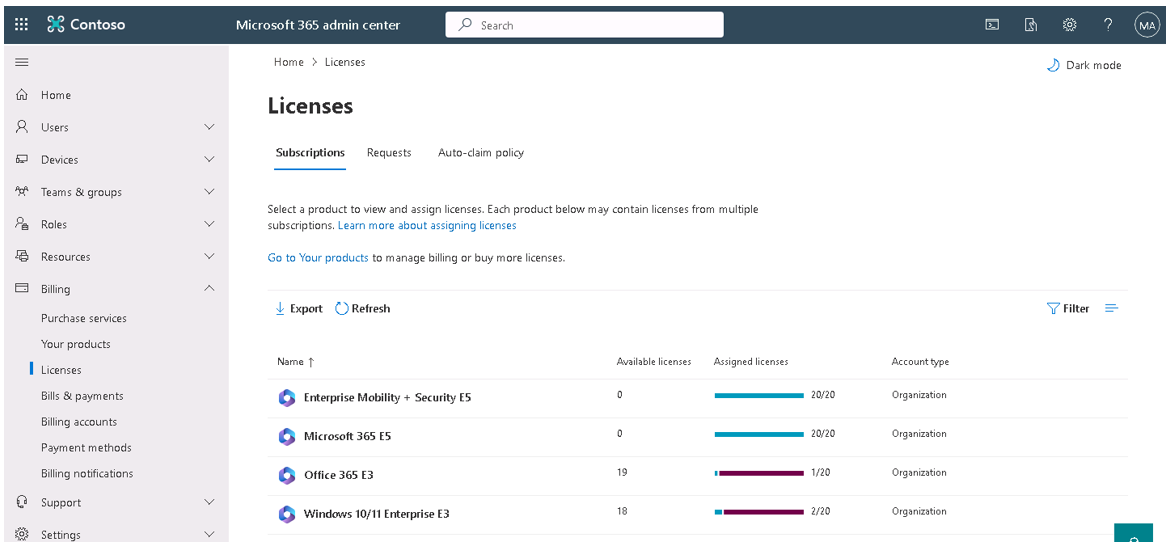Viewport: 1172px width, 543px height.
Task: Collapse navigation with the hamburger icon
Action: tap(22, 62)
